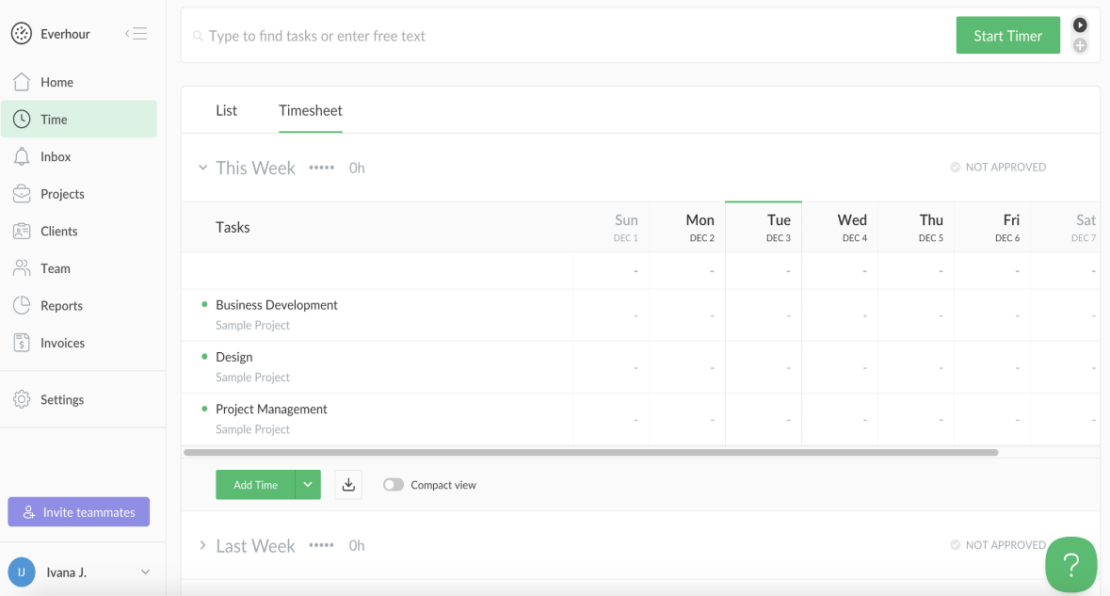
Task: Click the download timesheet icon
Action: 348,485
